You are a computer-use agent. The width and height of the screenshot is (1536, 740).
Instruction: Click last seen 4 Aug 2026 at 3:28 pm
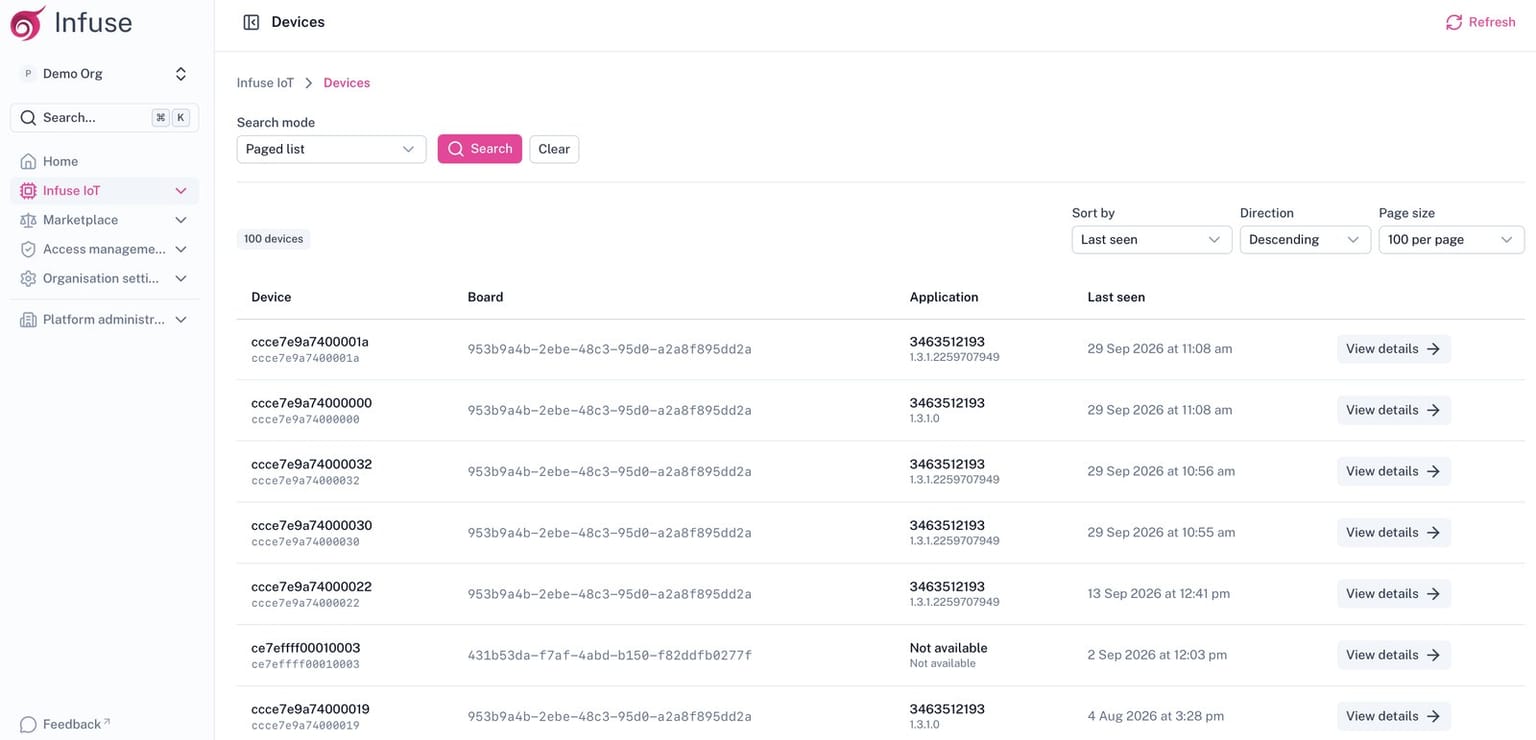[x=1155, y=716]
